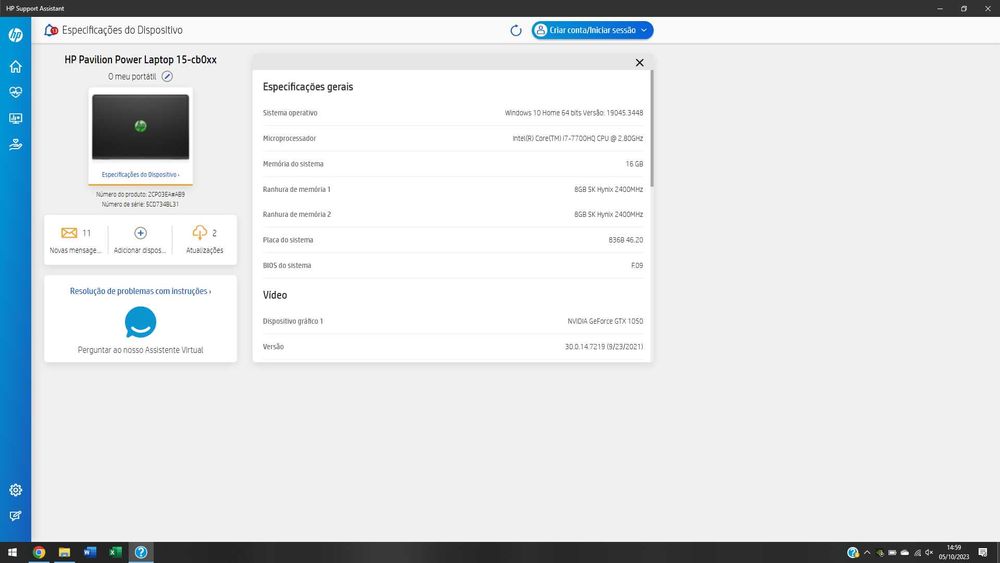Click battery icon in system tray
1000x563 pixels.
coord(892,553)
